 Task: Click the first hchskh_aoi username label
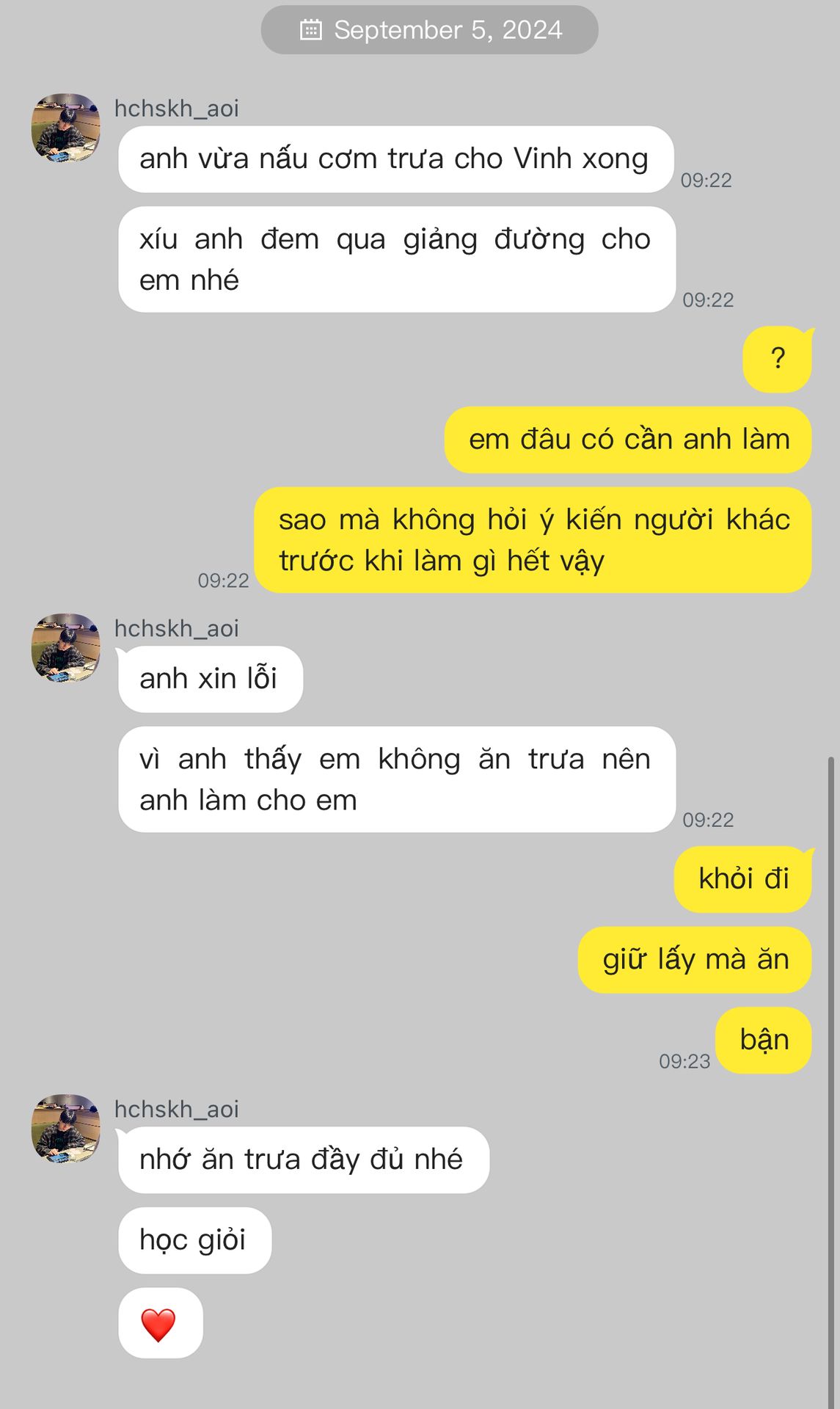(x=177, y=109)
